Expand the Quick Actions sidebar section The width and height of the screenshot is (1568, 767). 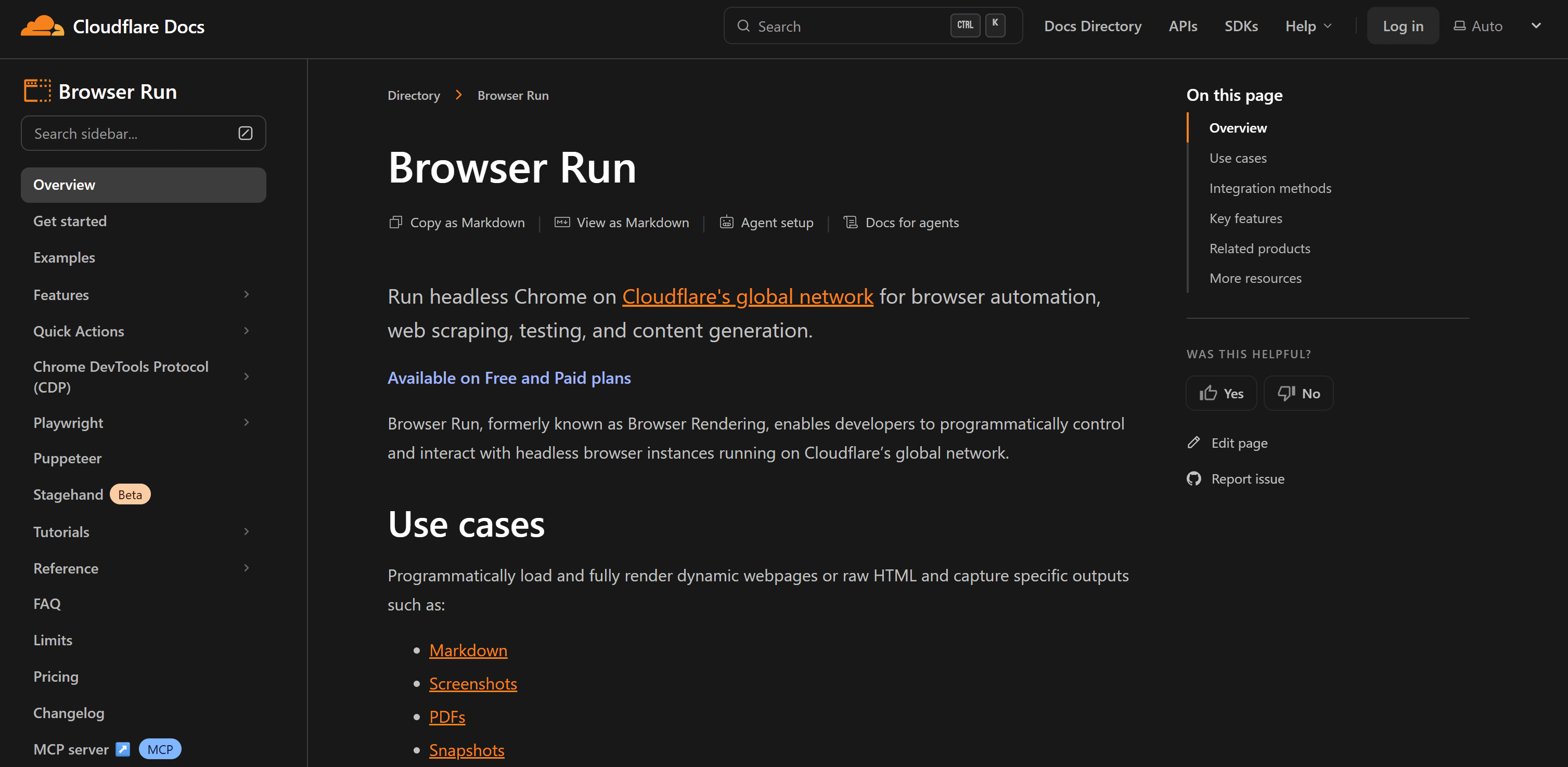click(246, 331)
